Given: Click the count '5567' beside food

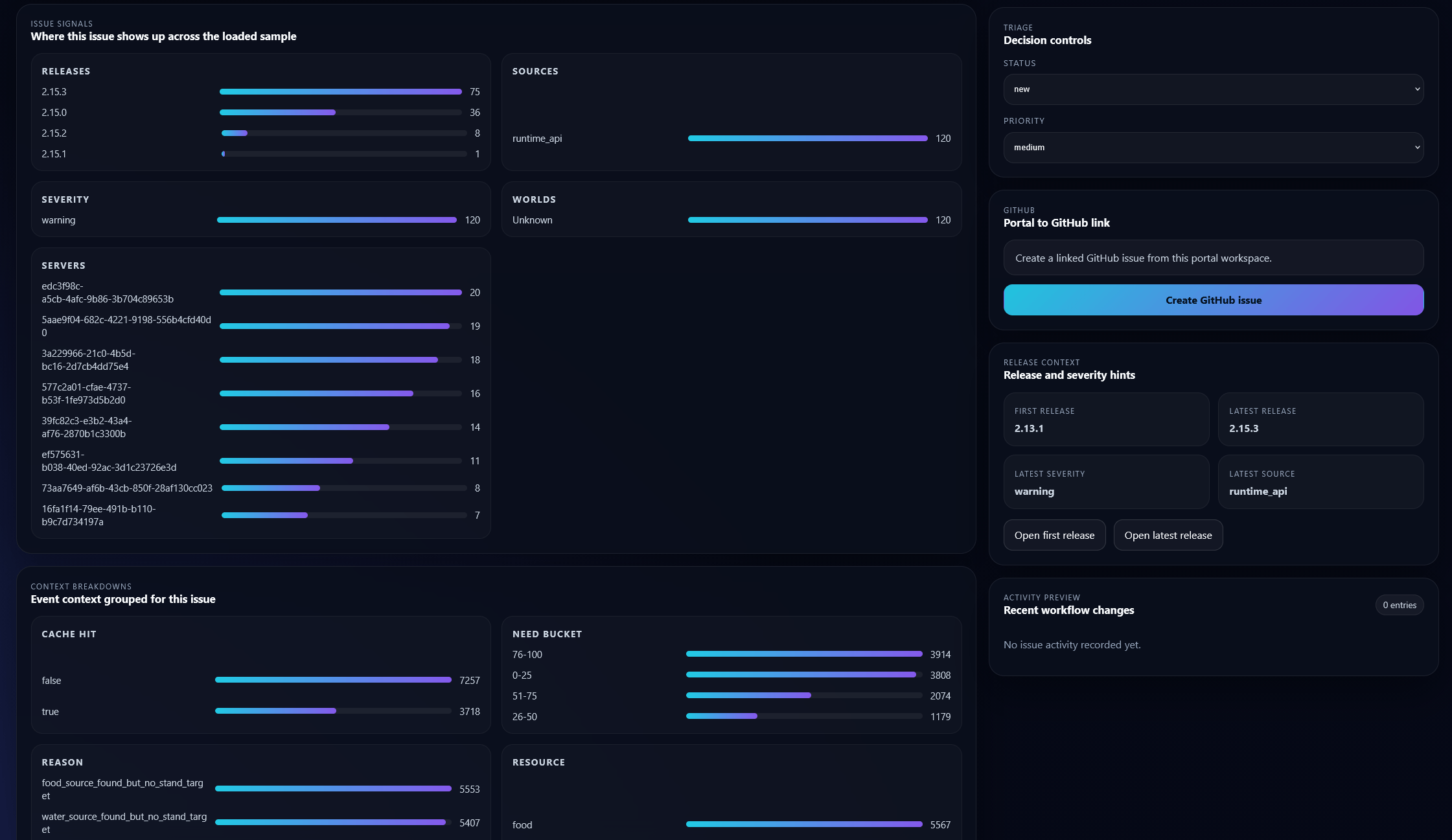Looking at the screenshot, I should [940, 825].
